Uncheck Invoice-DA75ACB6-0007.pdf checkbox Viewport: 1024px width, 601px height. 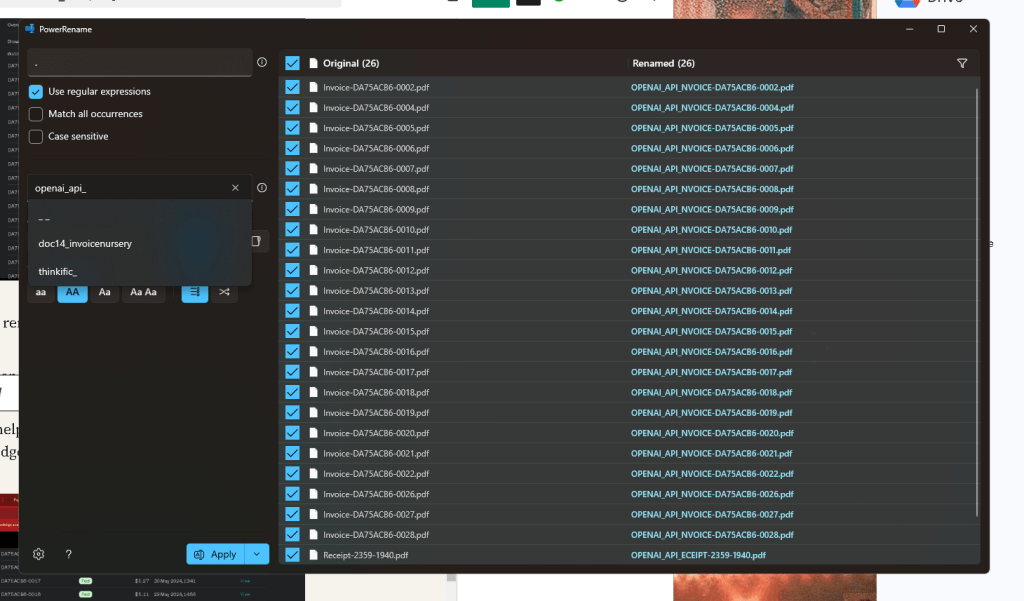[293, 169]
